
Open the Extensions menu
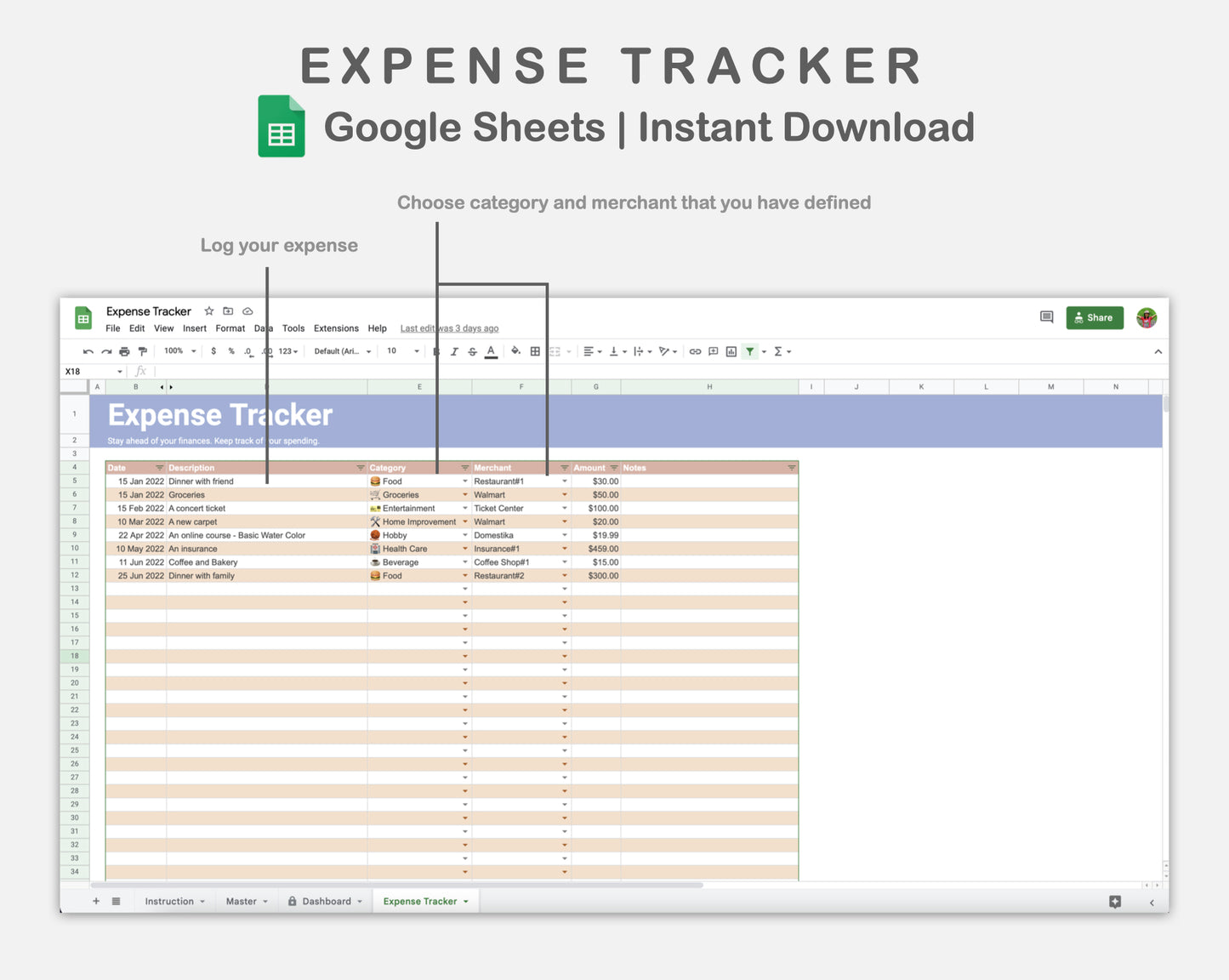(336, 328)
